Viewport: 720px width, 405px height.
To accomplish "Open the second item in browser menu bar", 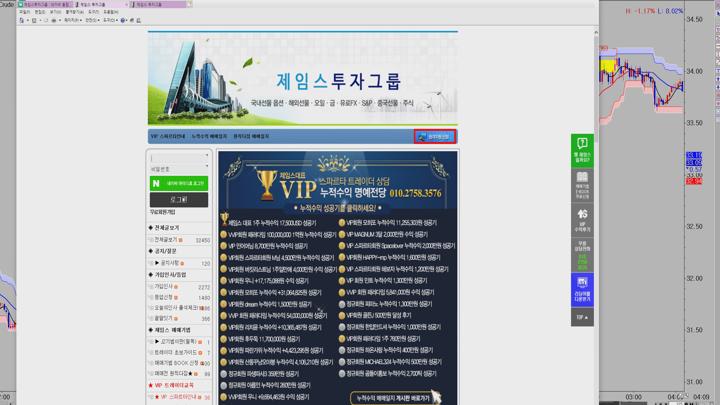I will coord(40,12).
